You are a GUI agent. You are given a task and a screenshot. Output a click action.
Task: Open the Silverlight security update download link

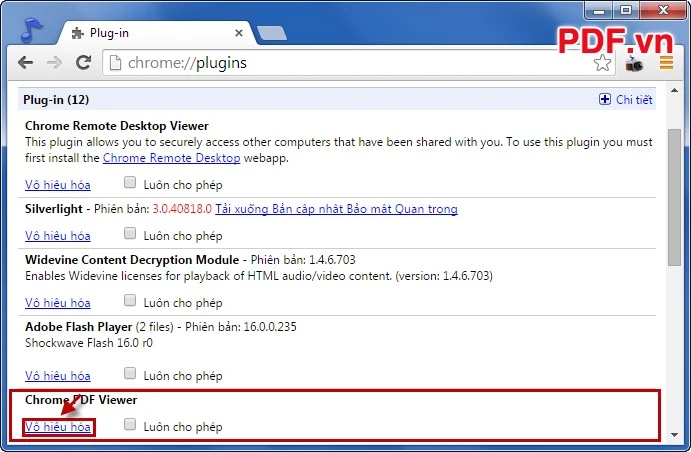(336, 209)
